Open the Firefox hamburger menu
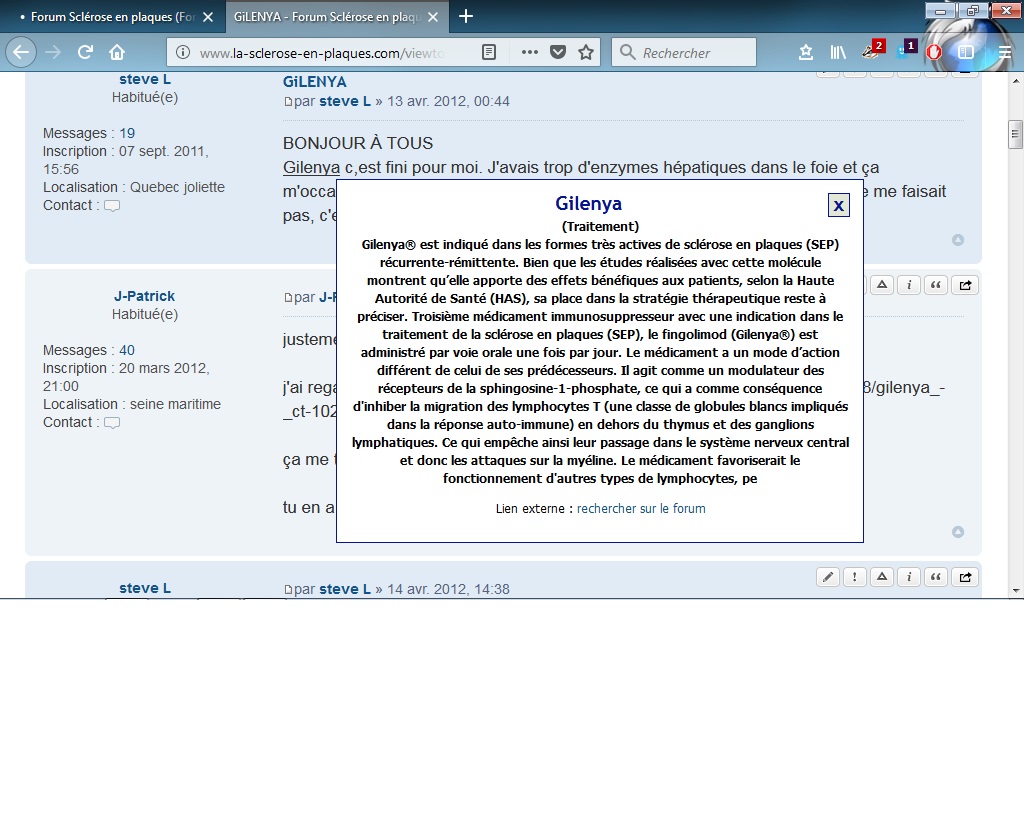Viewport: 1024px width, 816px height. [1005, 52]
